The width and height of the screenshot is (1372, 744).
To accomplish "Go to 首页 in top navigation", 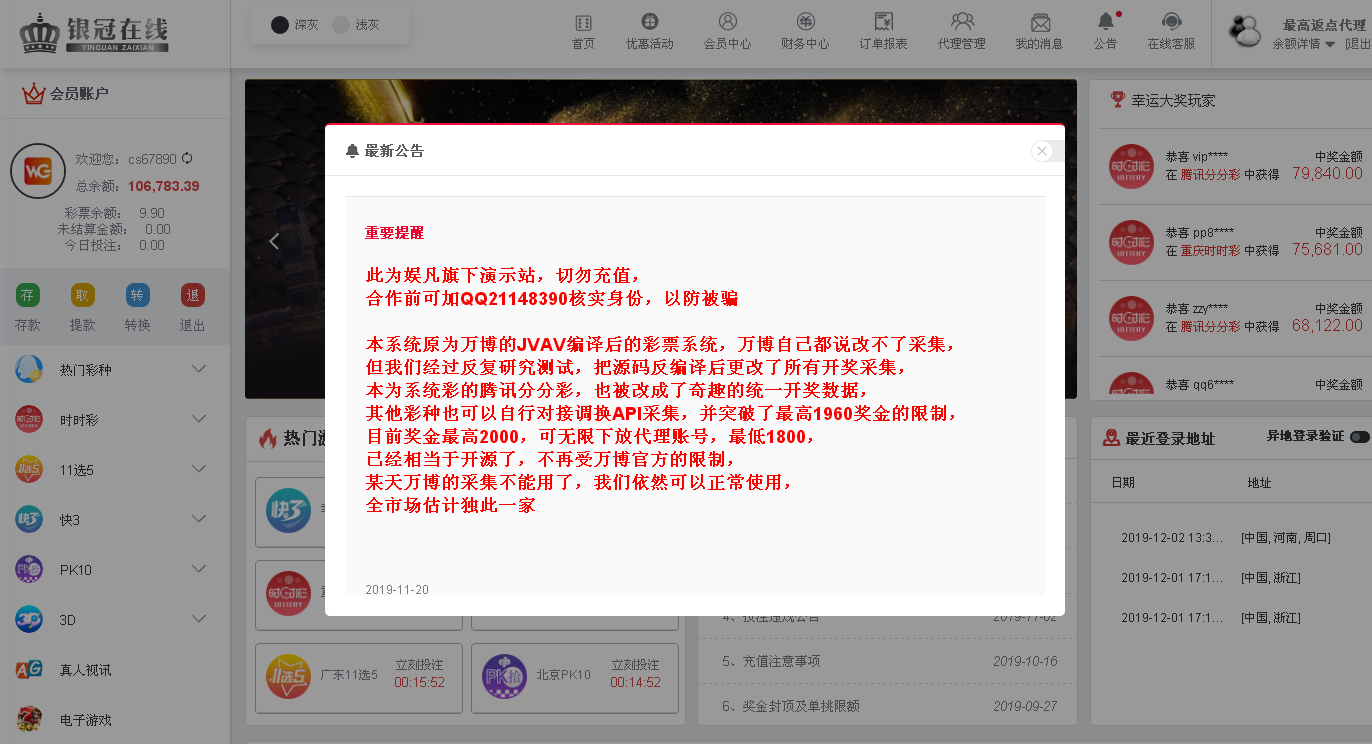I will [x=583, y=32].
